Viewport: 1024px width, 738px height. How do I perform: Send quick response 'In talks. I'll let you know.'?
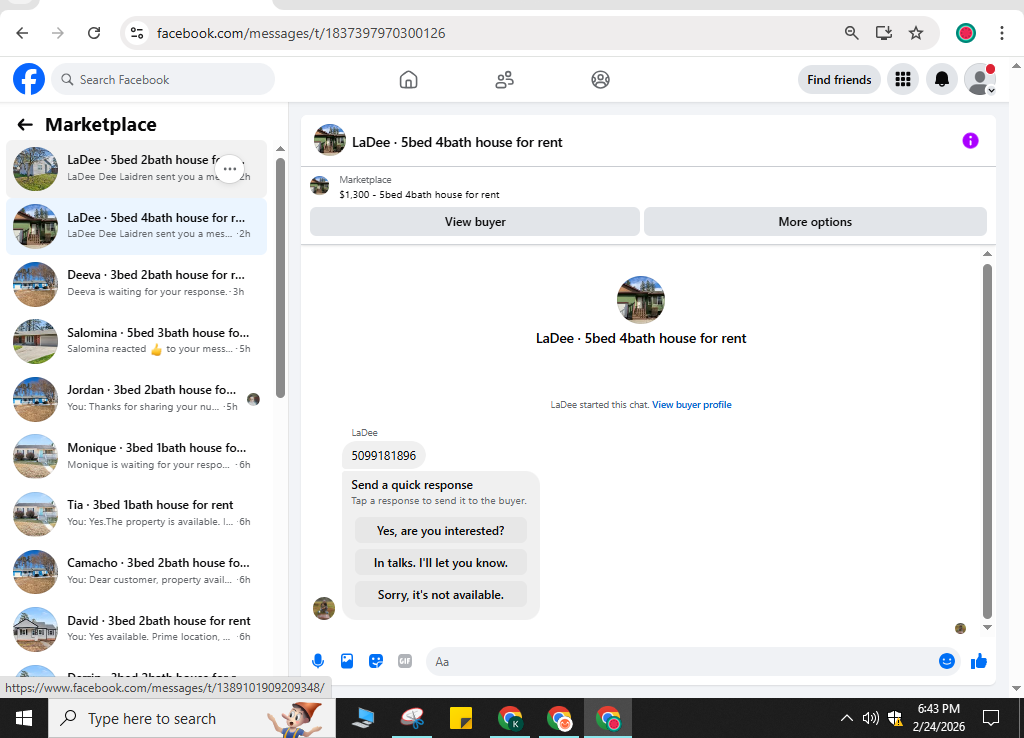click(x=440, y=562)
